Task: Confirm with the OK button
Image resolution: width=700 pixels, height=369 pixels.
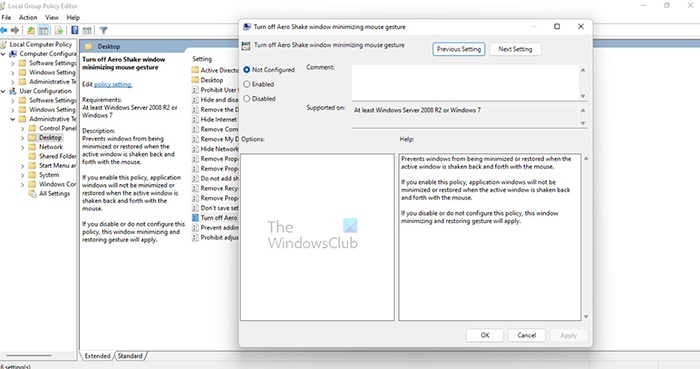Action: [x=485, y=335]
